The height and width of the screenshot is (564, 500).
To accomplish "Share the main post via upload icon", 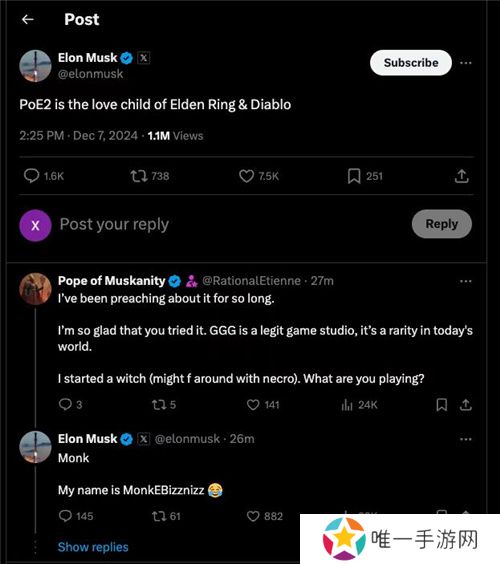I will (462, 176).
